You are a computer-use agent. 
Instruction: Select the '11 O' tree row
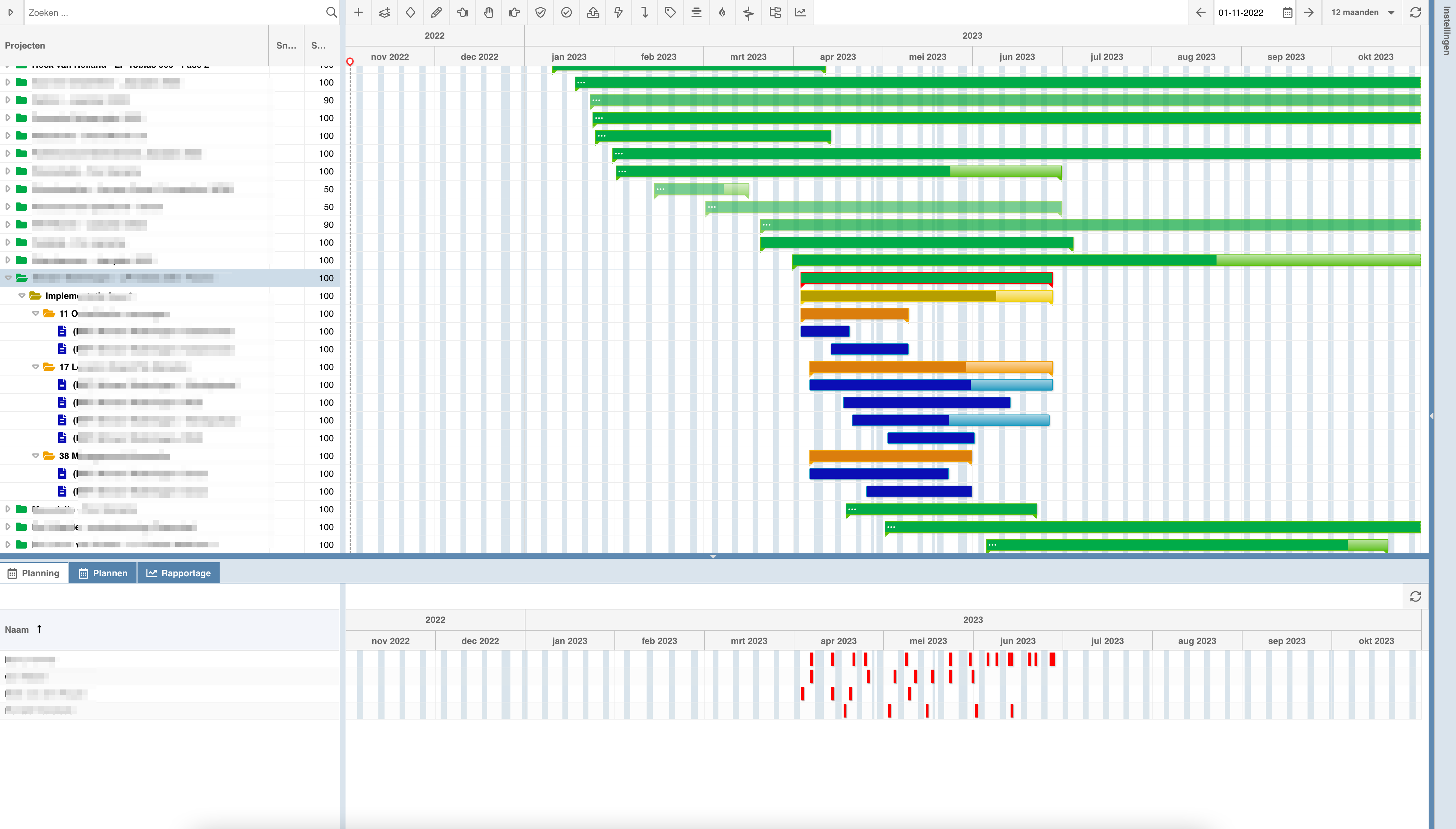pyautogui.click(x=170, y=314)
